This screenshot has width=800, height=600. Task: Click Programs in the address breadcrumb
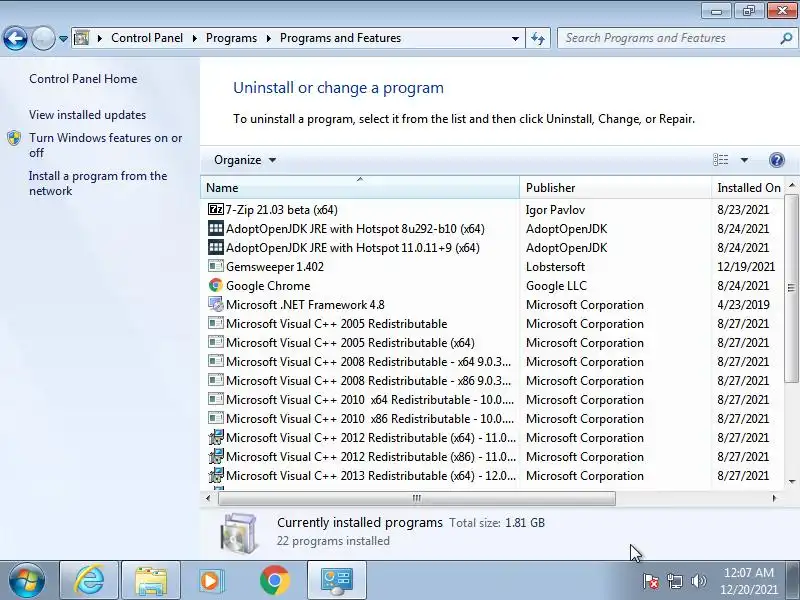(231, 38)
